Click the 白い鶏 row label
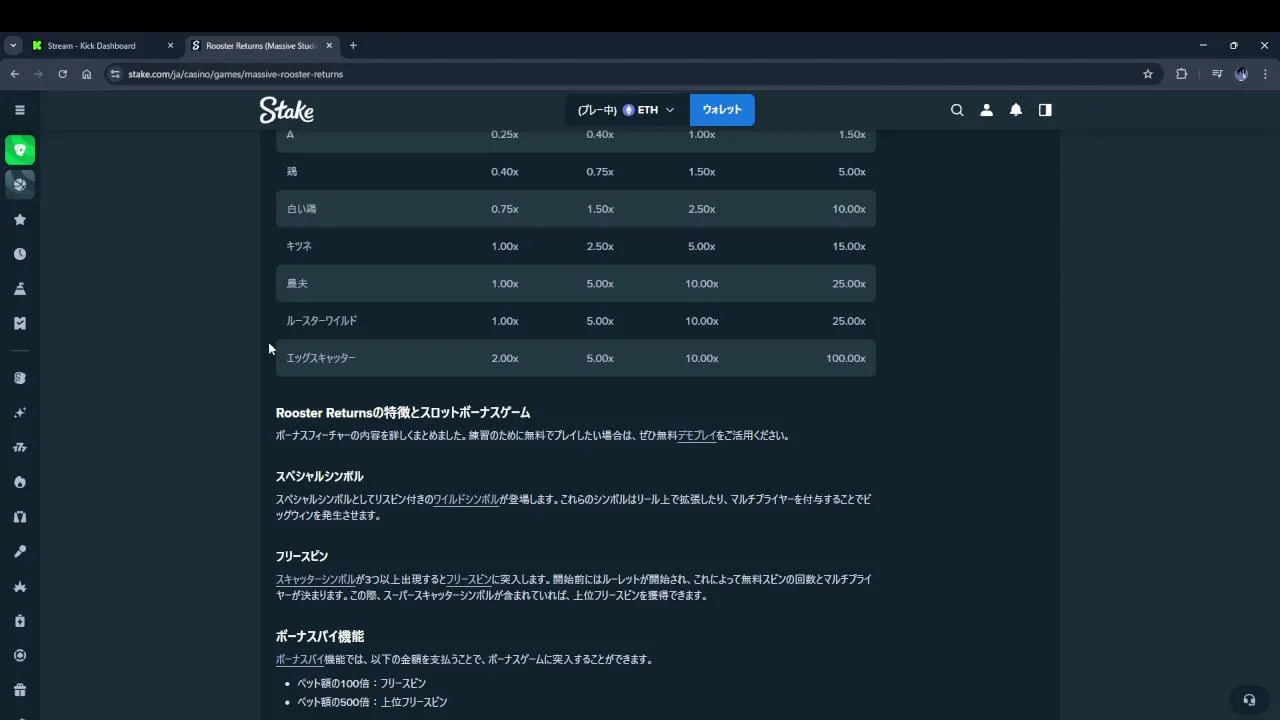1280x720 pixels. (x=301, y=209)
